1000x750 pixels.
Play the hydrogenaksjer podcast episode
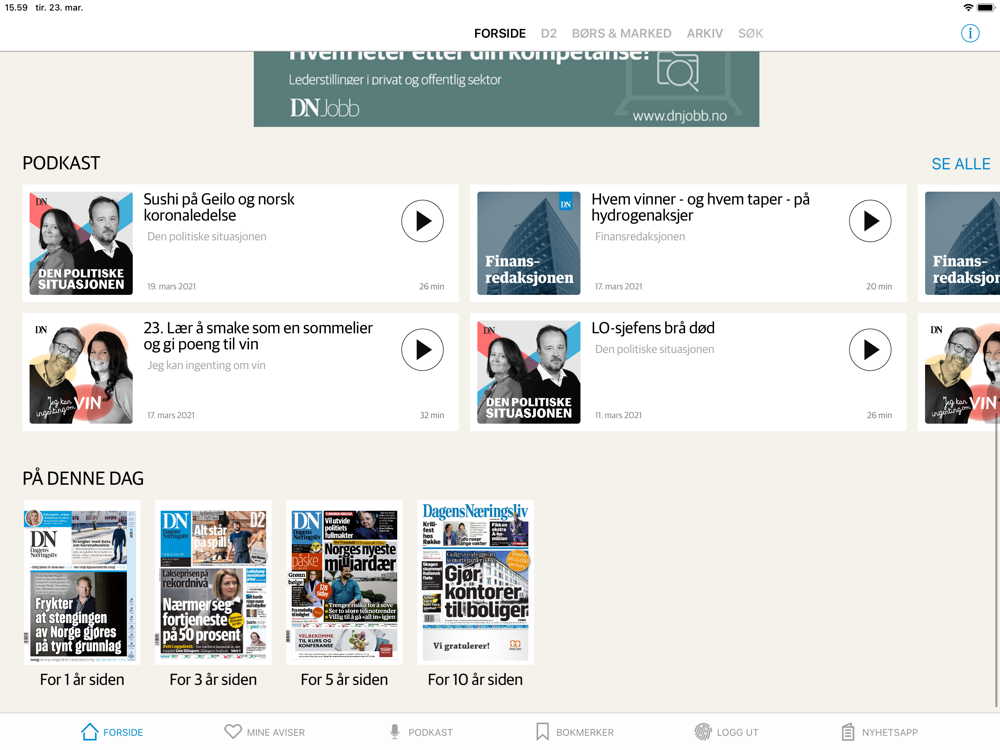point(870,221)
